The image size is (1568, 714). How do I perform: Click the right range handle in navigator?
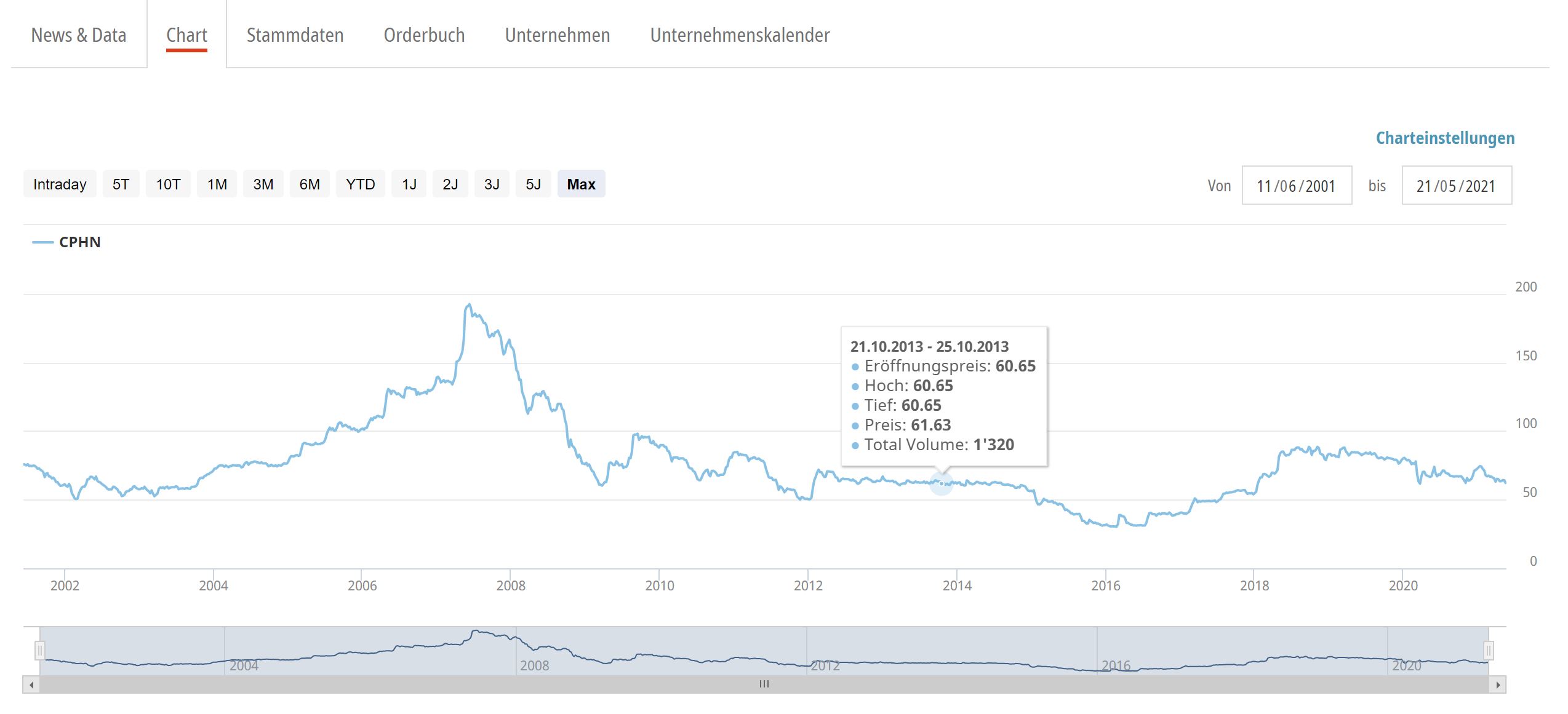click(1488, 650)
